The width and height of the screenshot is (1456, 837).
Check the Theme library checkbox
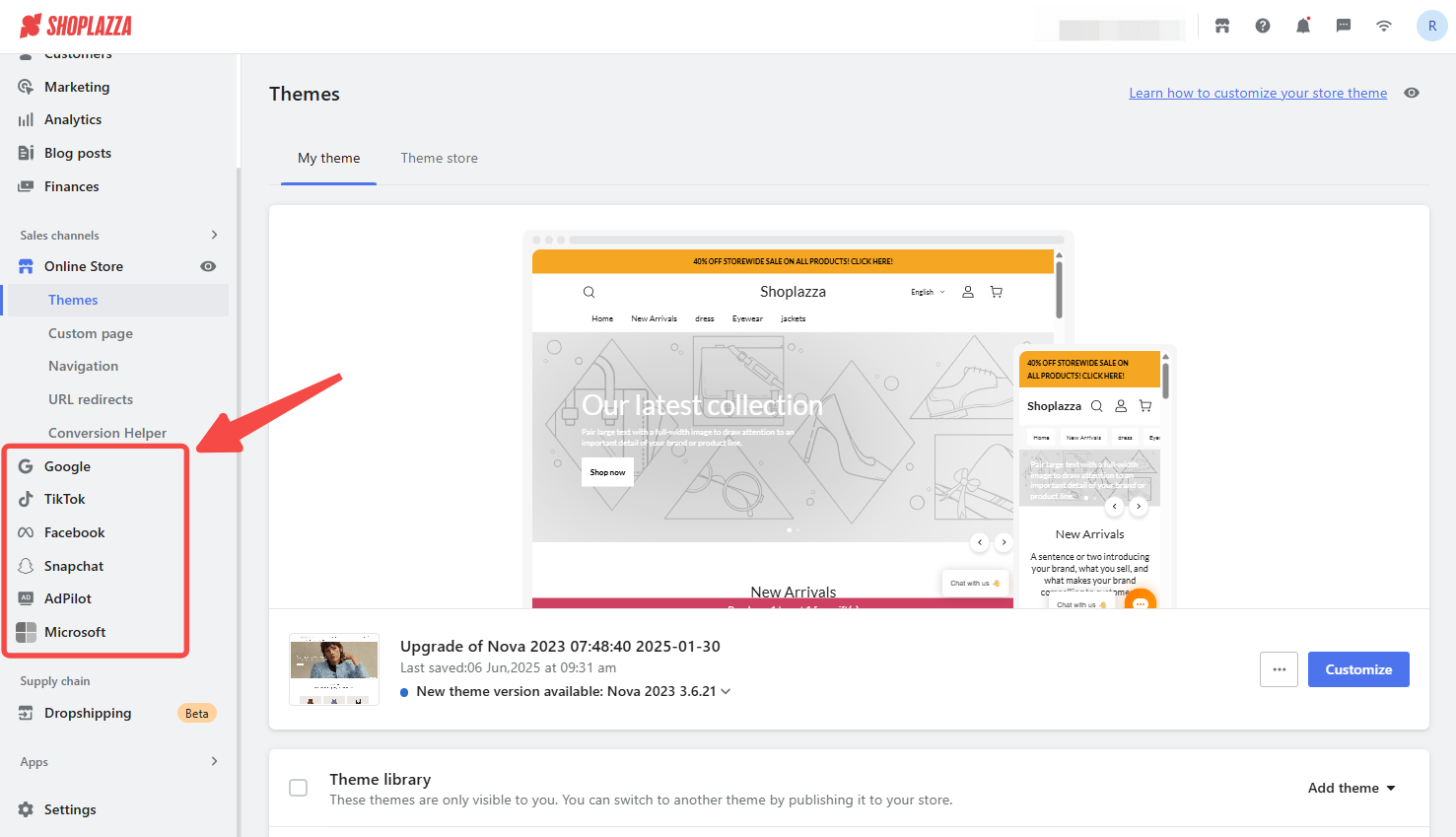pyautogui.click(x=299, y=788)
